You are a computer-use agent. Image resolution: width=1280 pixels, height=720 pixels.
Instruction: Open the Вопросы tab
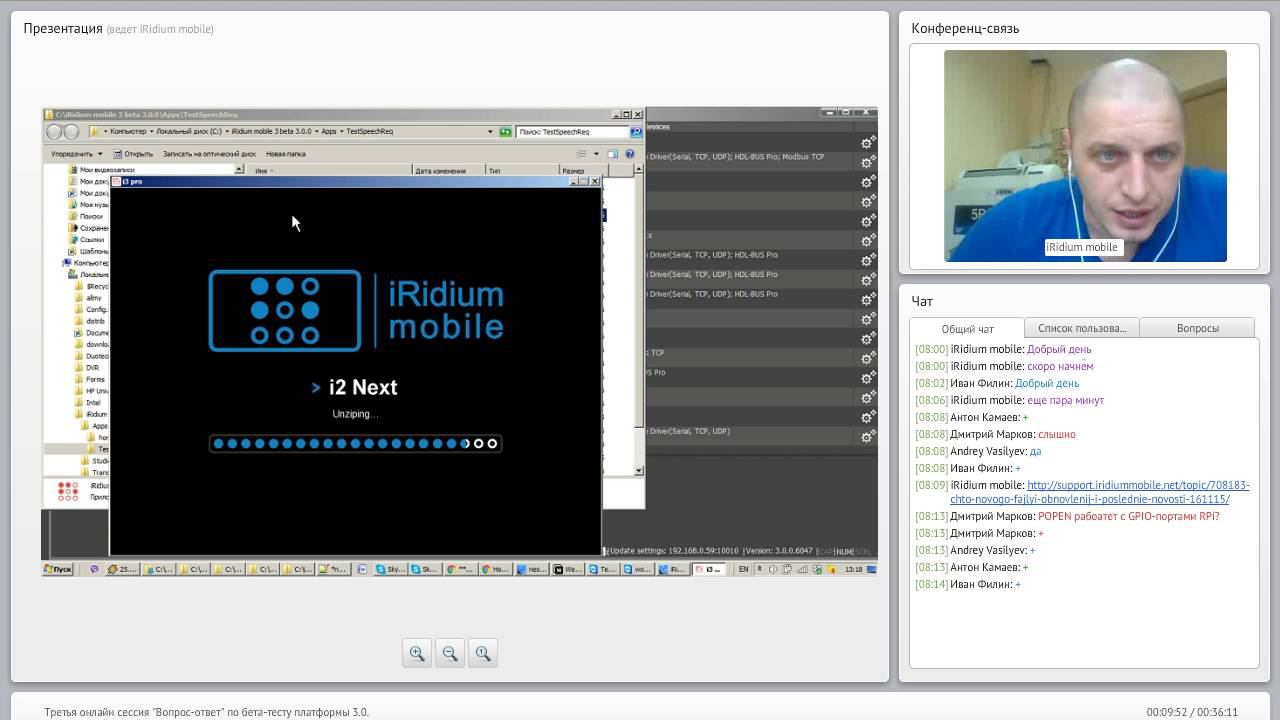tap(1197, 328)
